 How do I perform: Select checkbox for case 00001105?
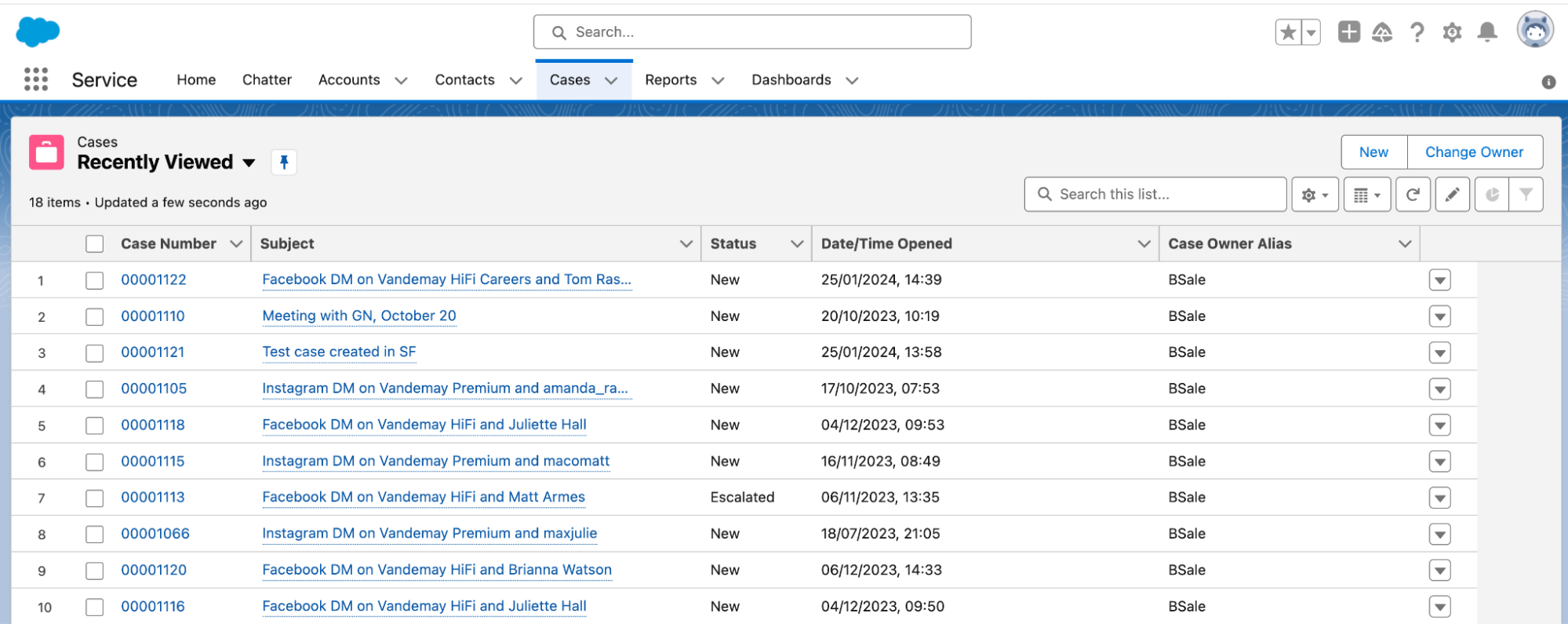click(95, 389)
